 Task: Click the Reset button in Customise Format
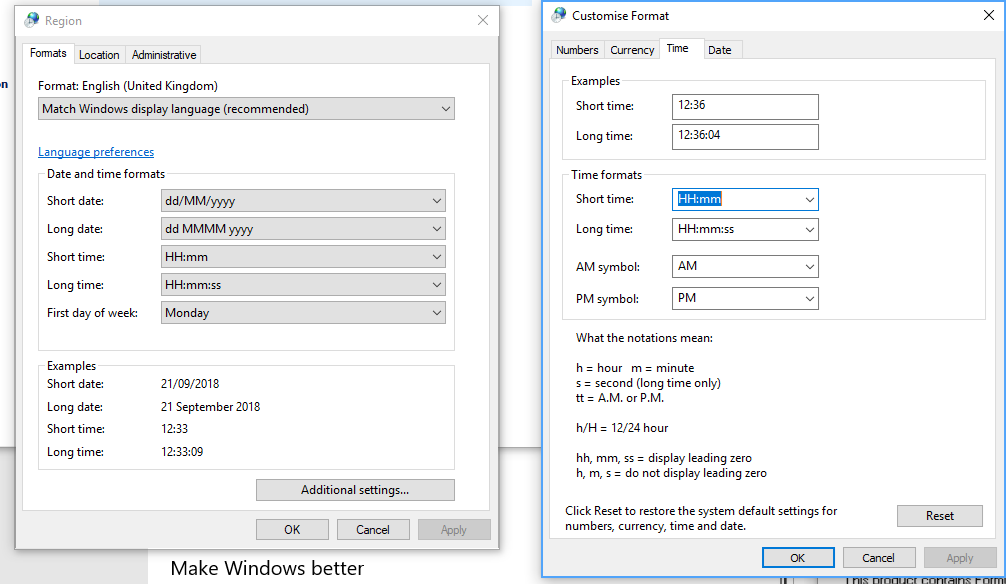[x=939, y=516]
